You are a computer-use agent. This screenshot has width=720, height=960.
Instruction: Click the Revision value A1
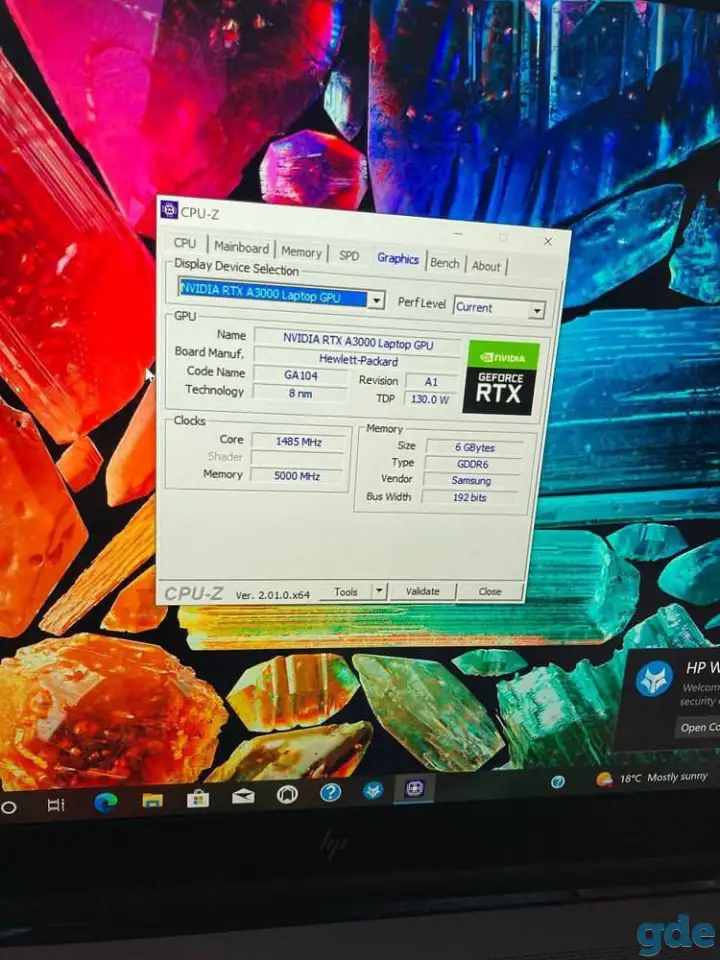(x=431, y=381)
